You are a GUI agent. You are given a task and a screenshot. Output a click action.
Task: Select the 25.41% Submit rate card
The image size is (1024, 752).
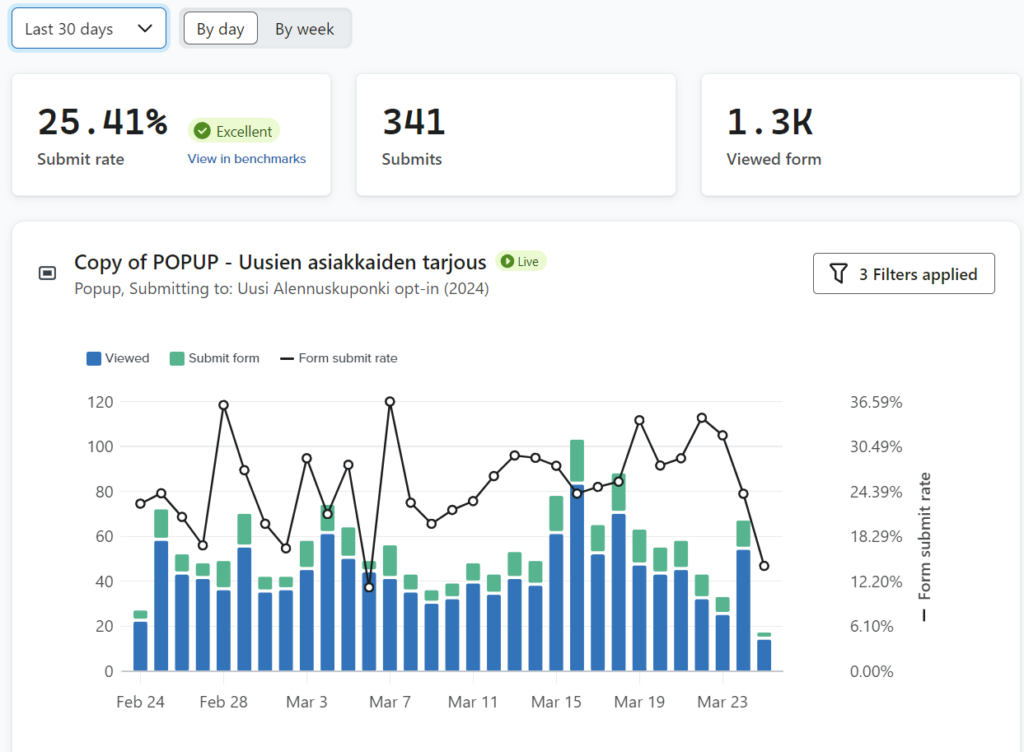pos(171,134)
